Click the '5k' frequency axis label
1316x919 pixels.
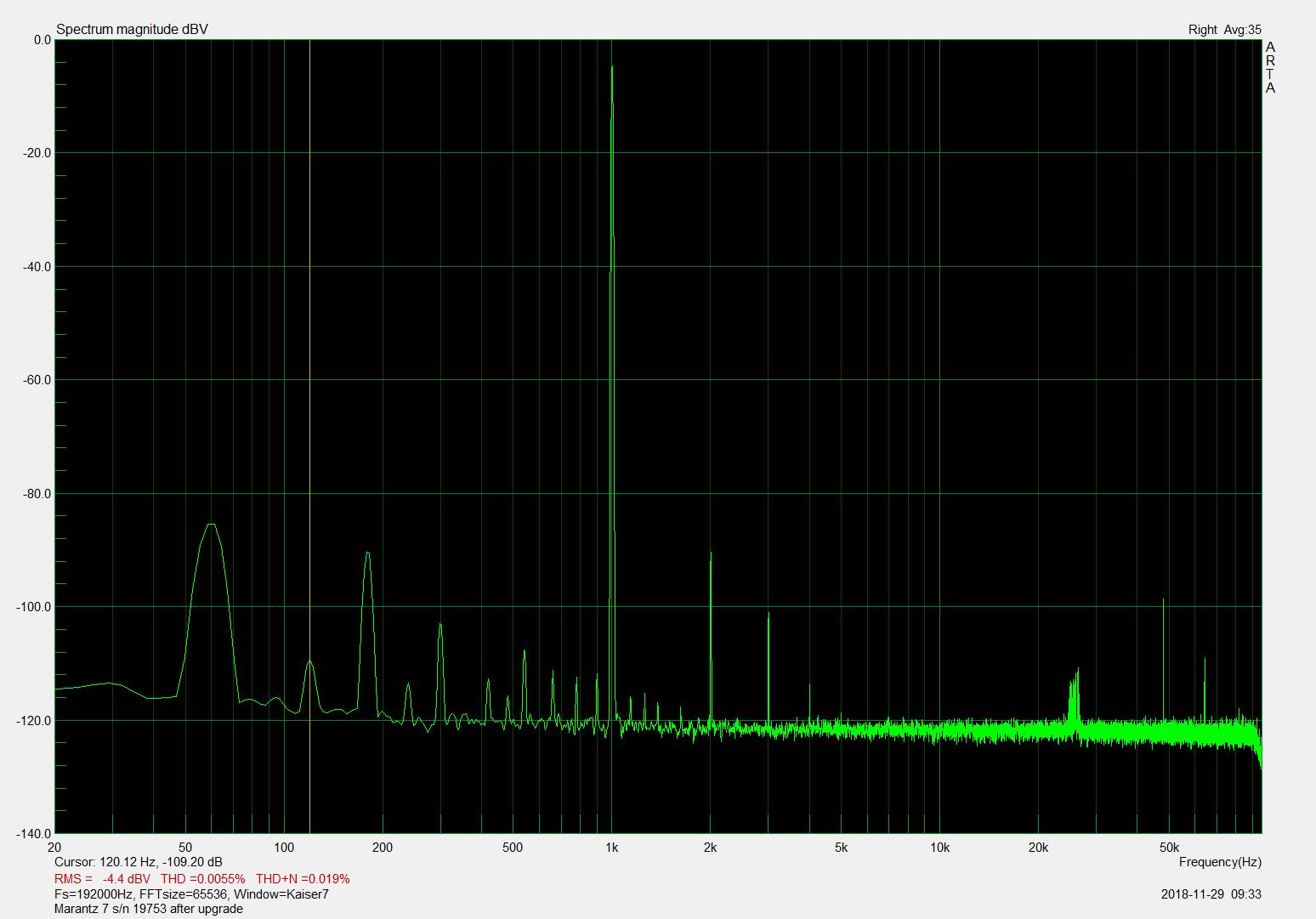coord(841,848)
